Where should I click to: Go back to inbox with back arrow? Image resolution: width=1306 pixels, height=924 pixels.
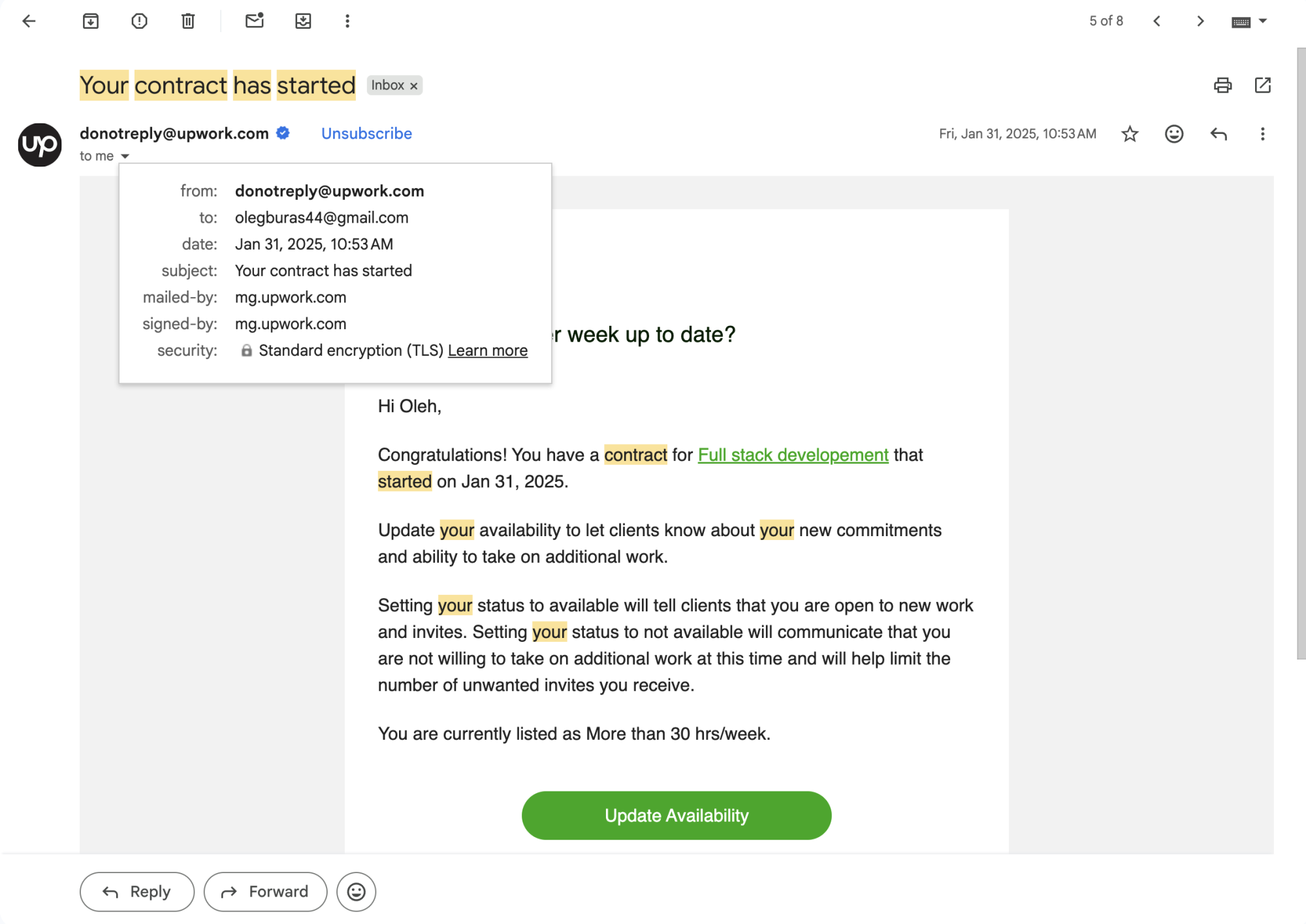29,21
